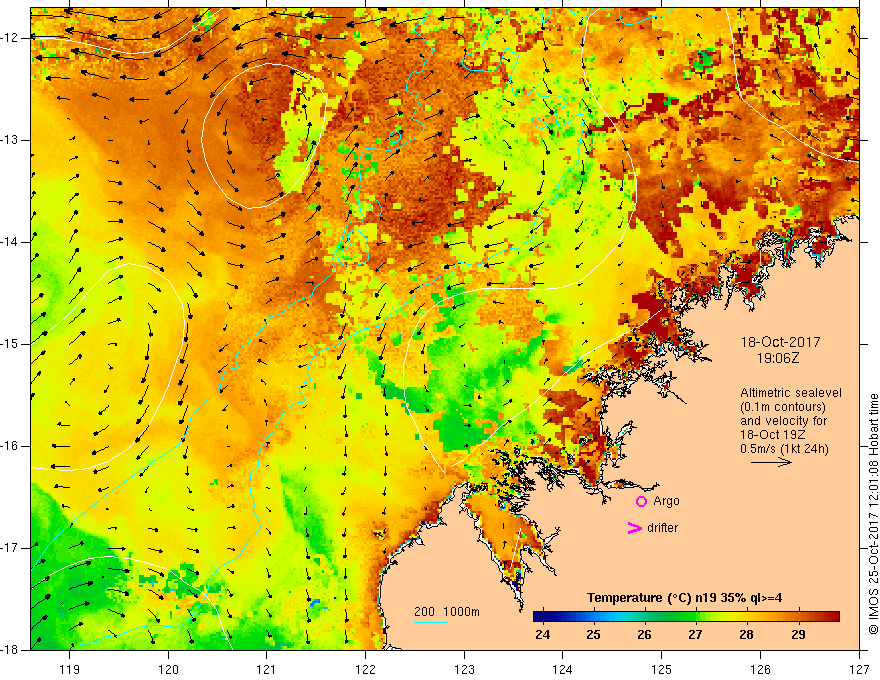The width and height of the screenshot is (880, 680).
Task: Click the latitude axis label '-12'
Action: [x=11, y=38]
